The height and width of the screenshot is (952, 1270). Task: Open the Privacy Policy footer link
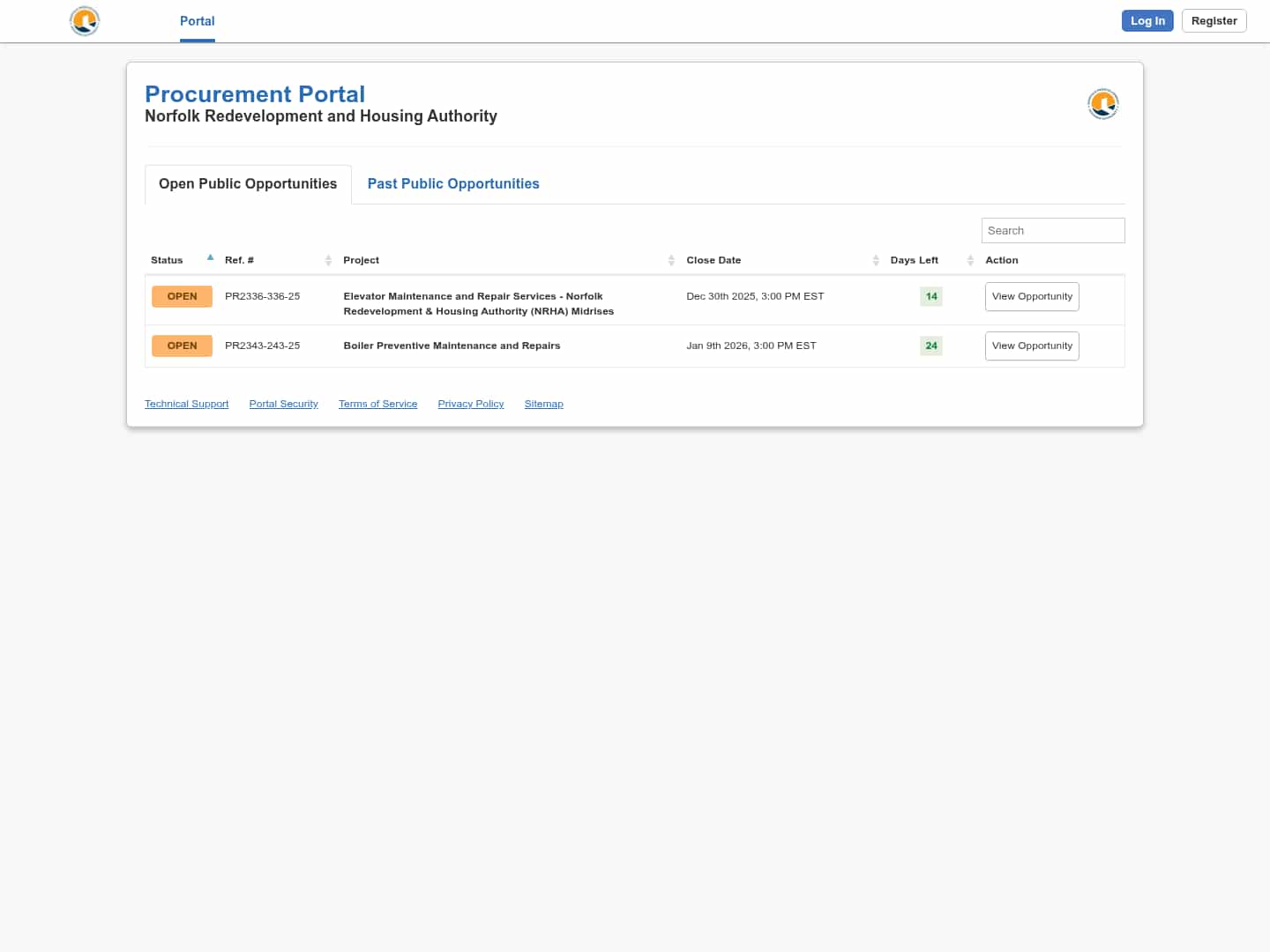click(x=471, y=404)
